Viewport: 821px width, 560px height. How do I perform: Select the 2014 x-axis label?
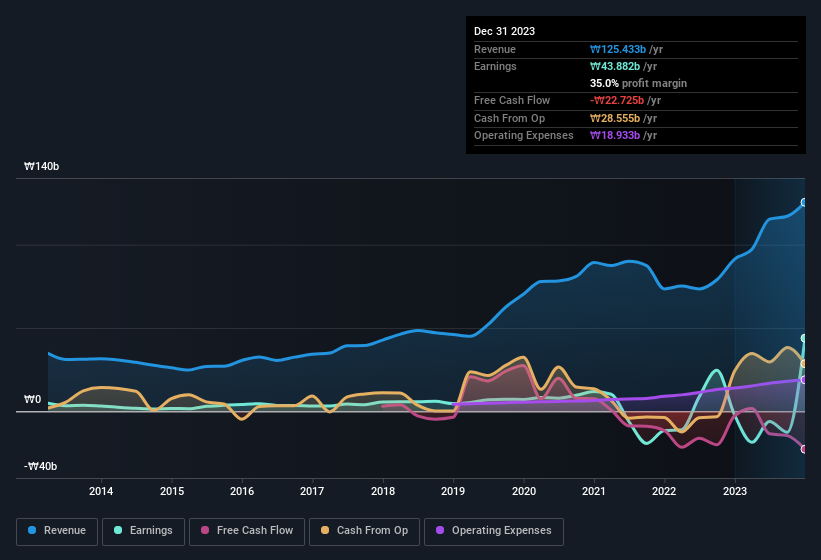(x=101, y=491)
